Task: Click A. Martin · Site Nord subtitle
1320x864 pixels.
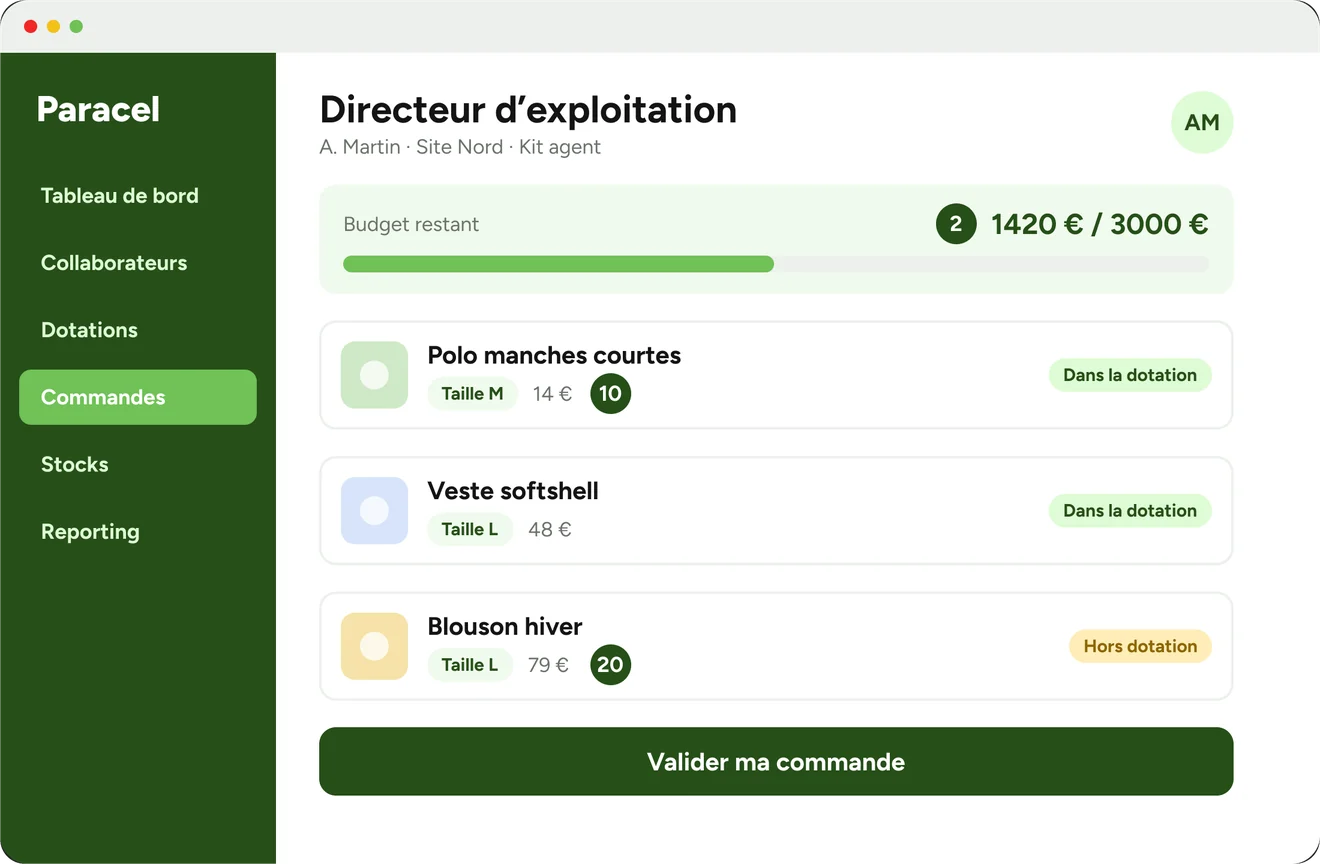Action: (x=460, y=147)
